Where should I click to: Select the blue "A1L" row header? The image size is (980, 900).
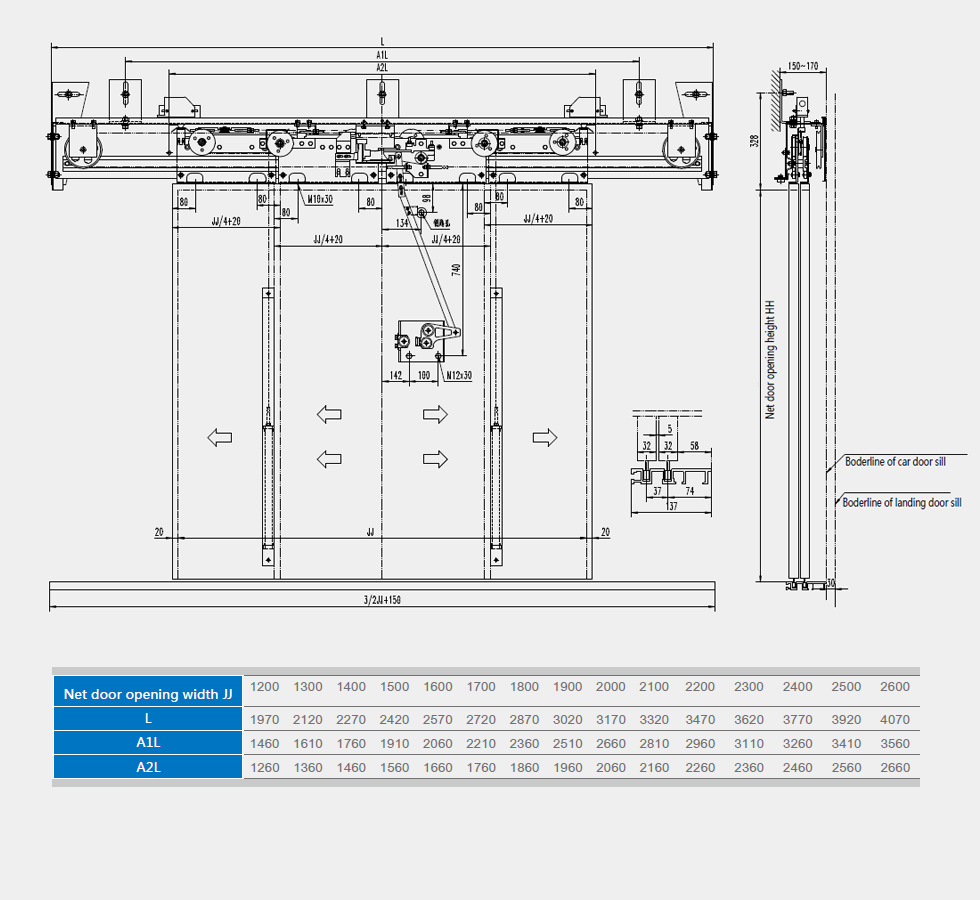tap(148, 743)
